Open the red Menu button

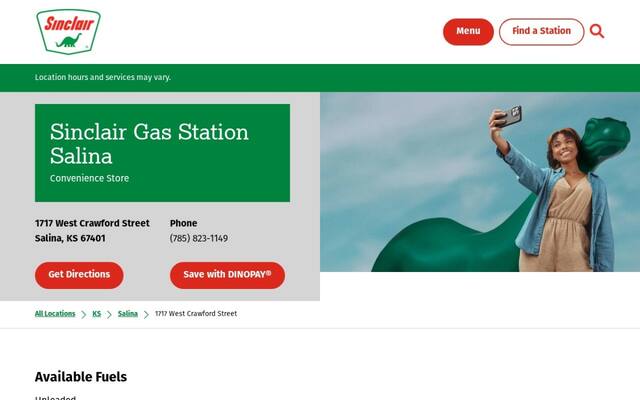click(x=468, y=31)
